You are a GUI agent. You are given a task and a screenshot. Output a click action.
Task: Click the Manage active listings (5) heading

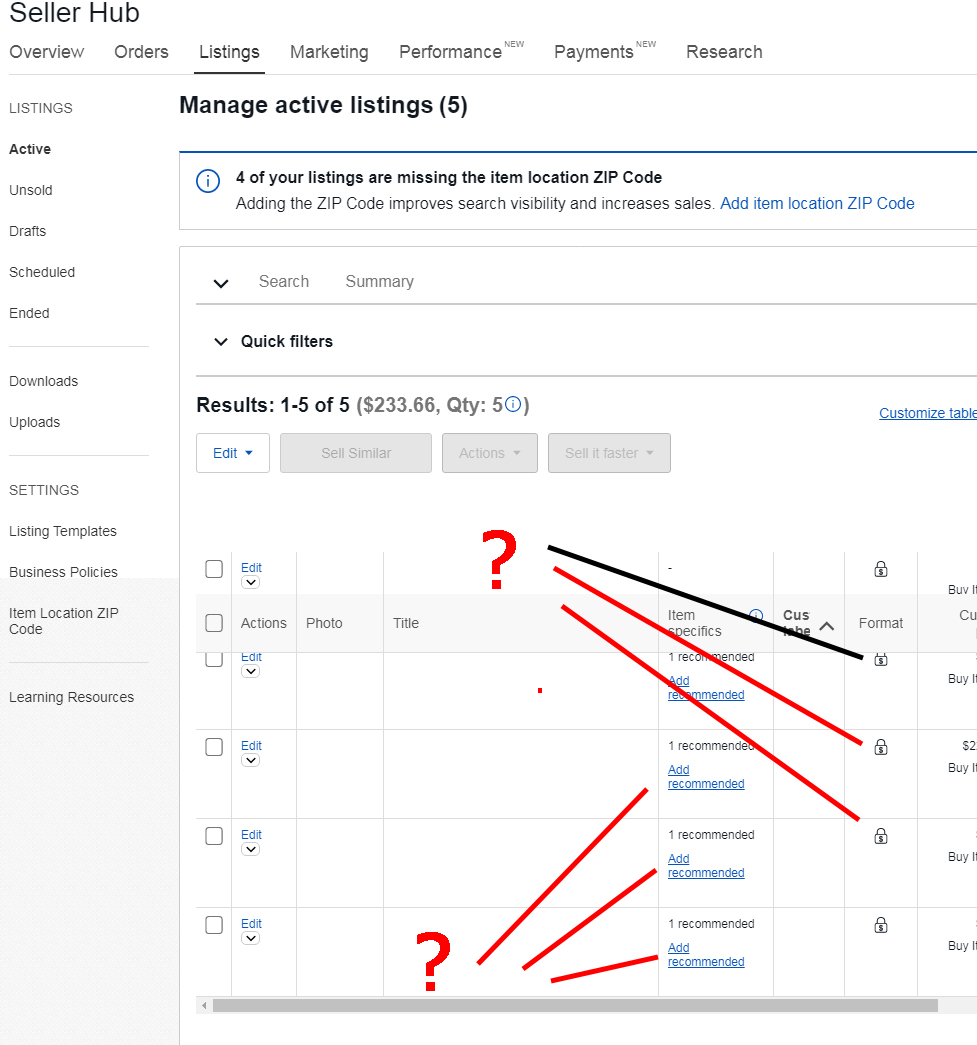[323, 105]
